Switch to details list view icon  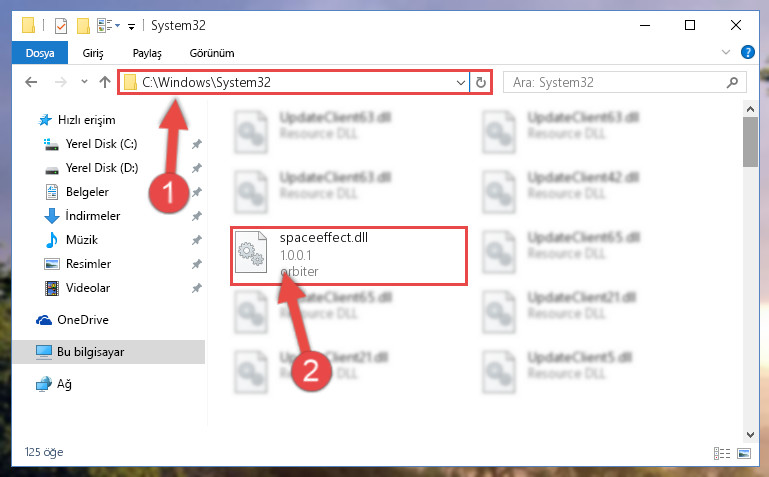722,453
